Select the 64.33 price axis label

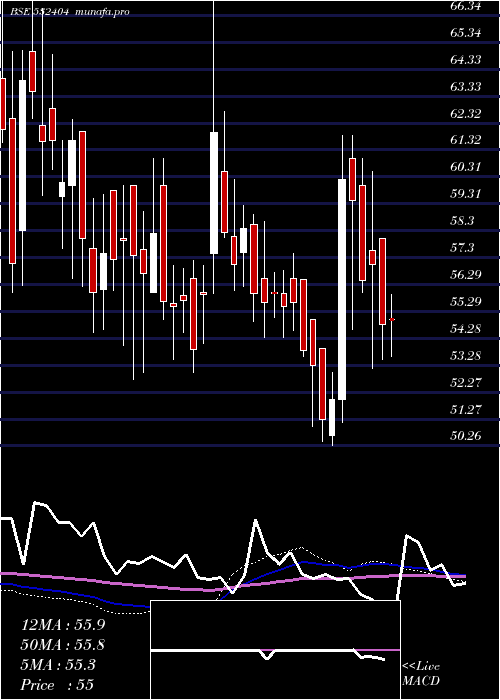(x=466, y=59)
